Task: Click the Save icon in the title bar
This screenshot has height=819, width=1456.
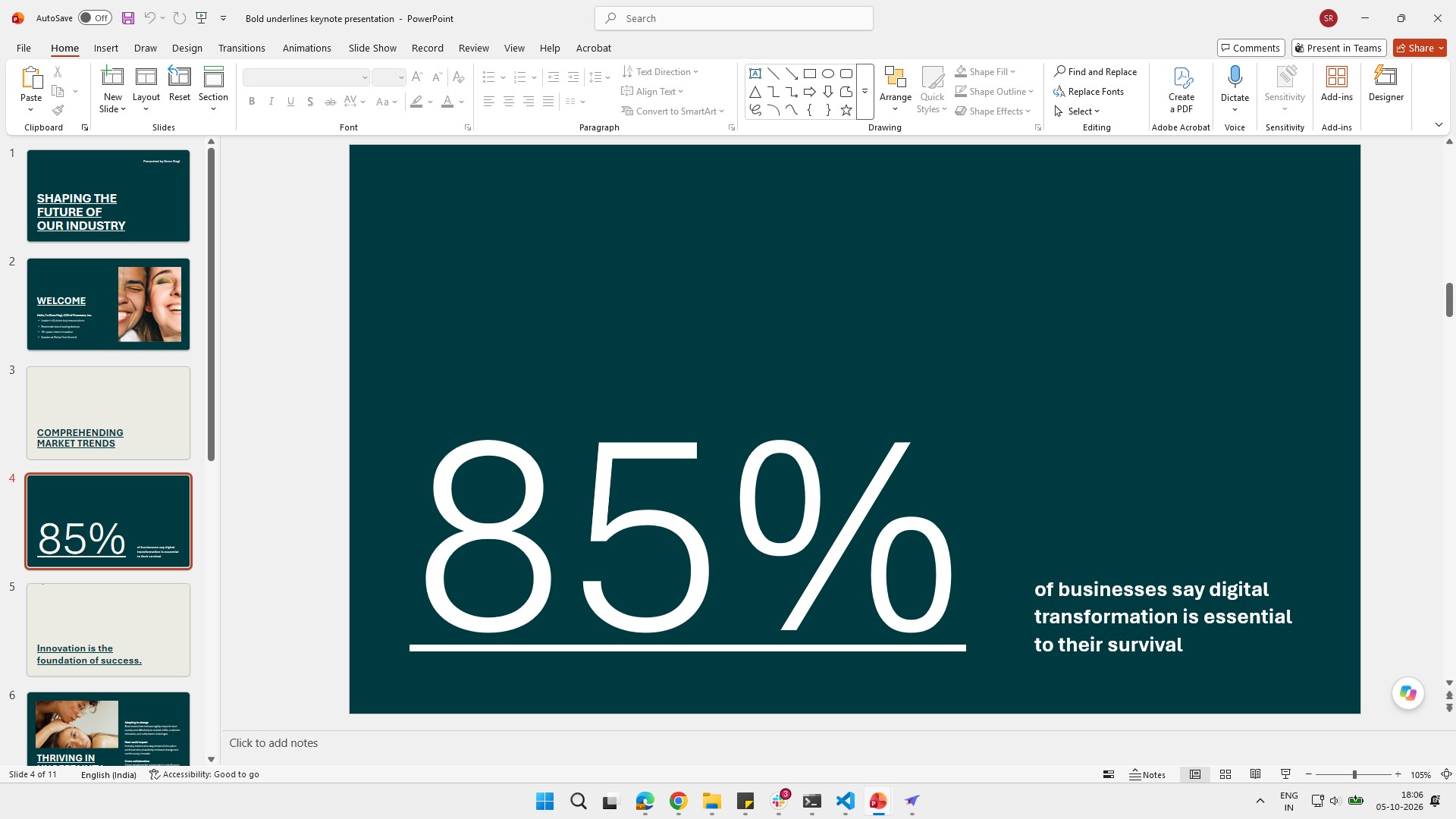Action: tap(127, 18)
